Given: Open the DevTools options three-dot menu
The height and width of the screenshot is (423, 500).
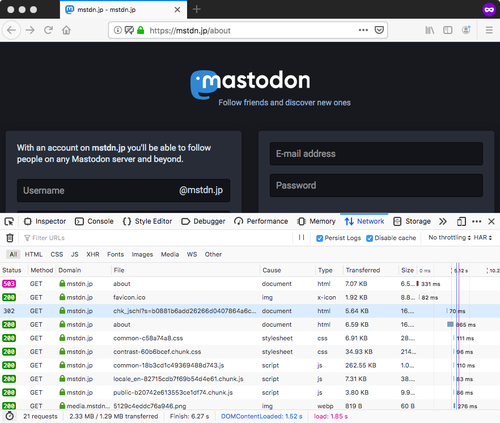Looking at the screenshot, I should coord(477,221).
